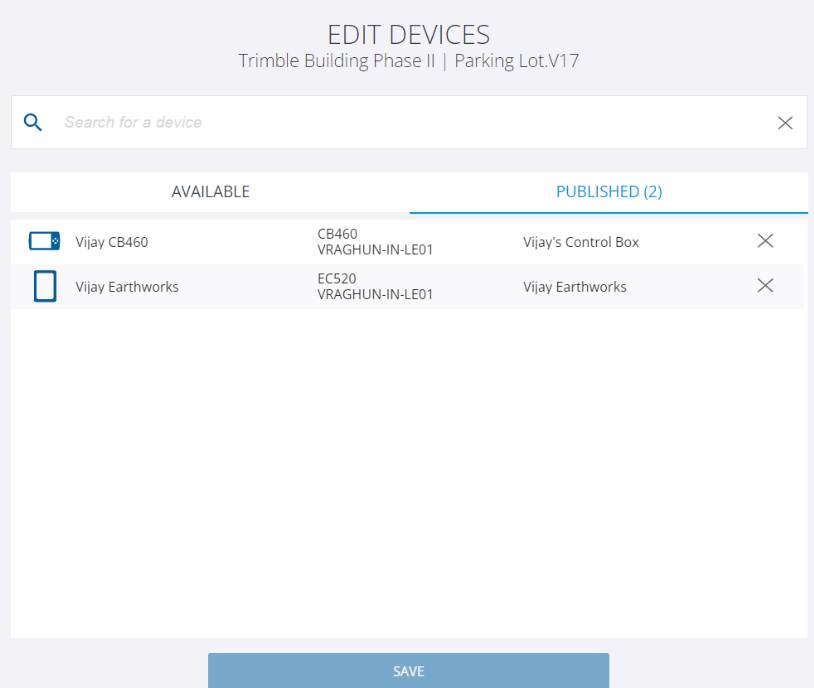Clear the device search field
This screenshot has height=688, width=814.
tap(785, 122)
